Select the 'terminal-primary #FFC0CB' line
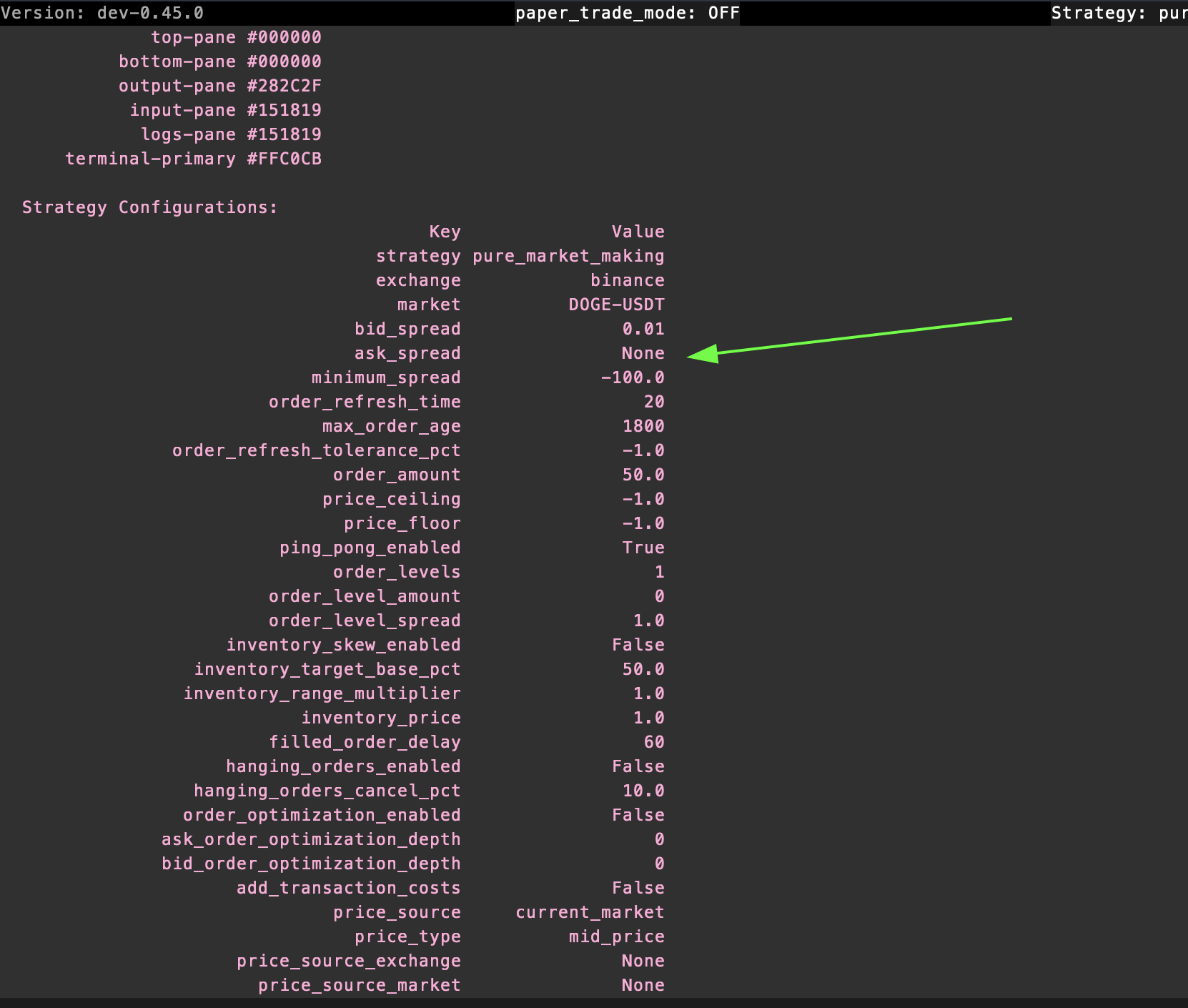Image resolution: width=1188 pixels, height=1008 pixels. 193,159
